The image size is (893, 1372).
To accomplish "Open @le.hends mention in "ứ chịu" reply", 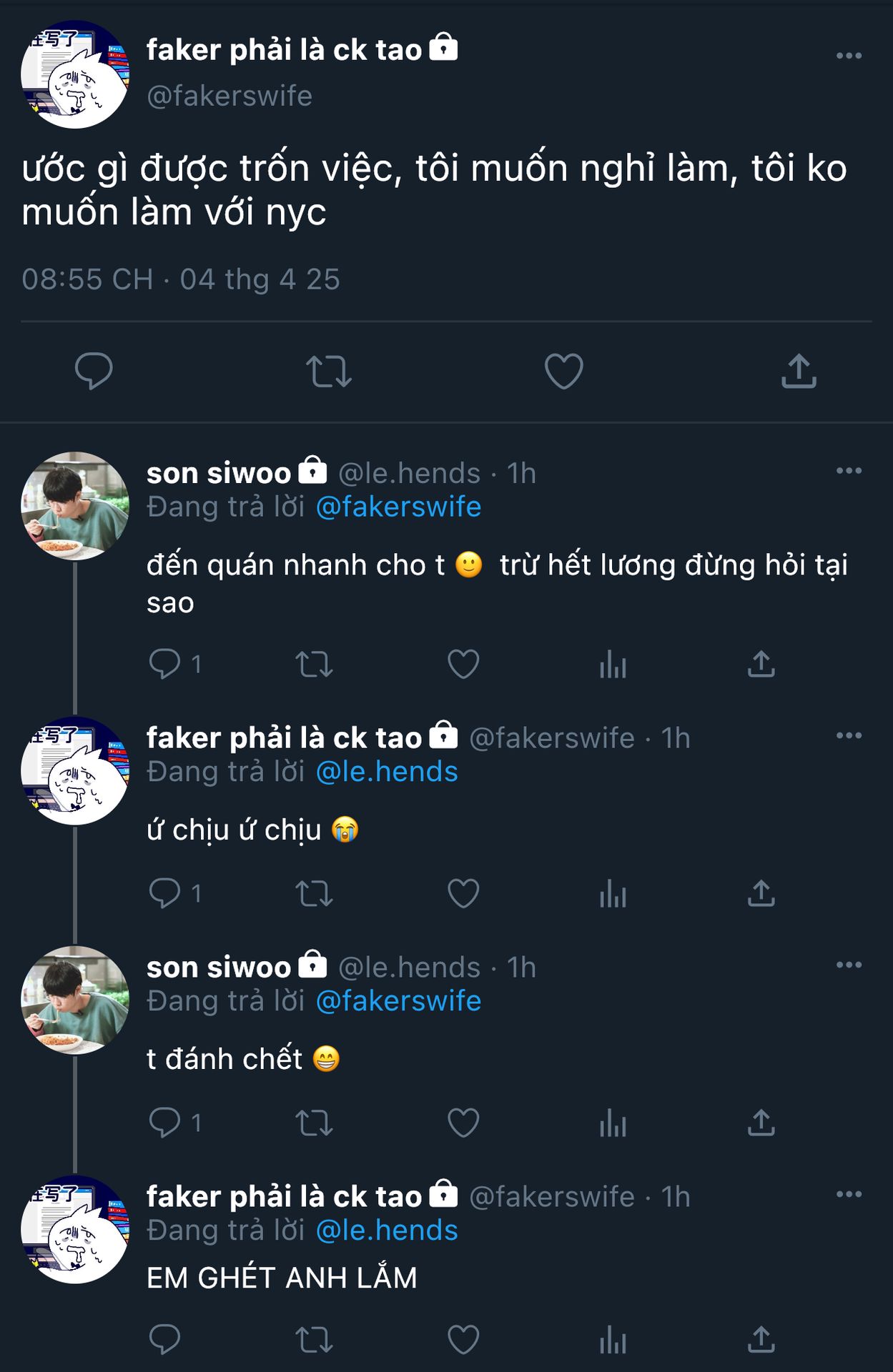I will [x=387, y=772].
